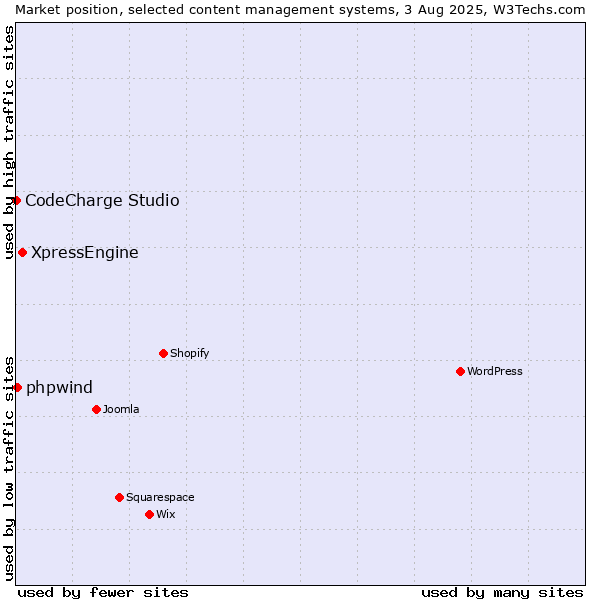The height and width of the screenshot is (600, 600).
Task: Click the 'Squarespace' label text
Action: tap(160, 497)
